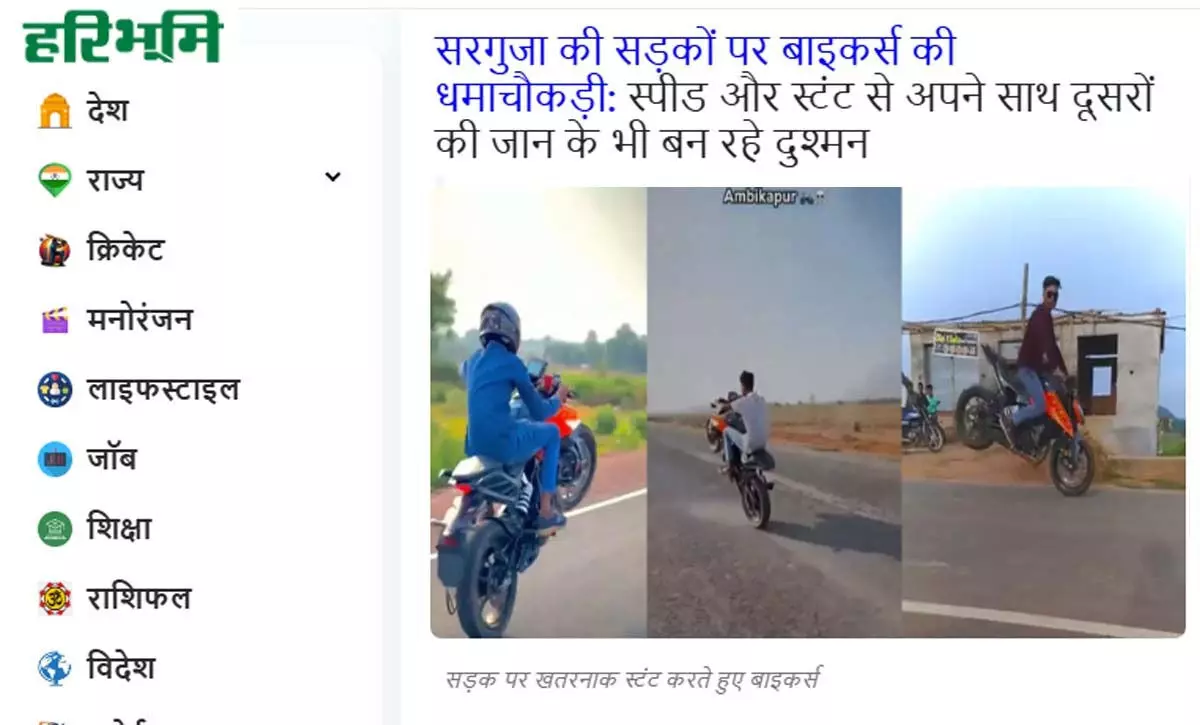Screen dimensions: 1200x725
Task: Open the राशिफल menu item
Action: [138, 598]
